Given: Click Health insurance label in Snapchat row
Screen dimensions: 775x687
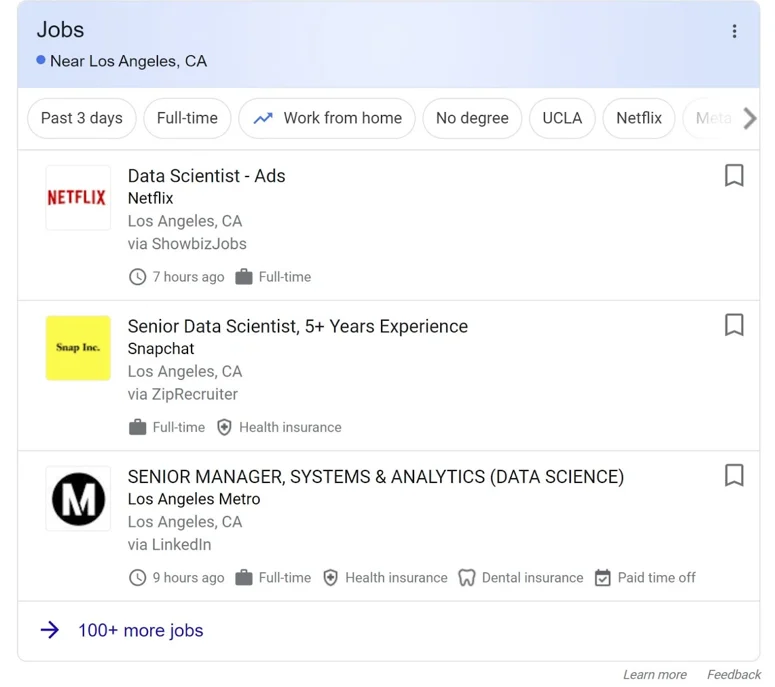Looking at the screenshot, I should click(290, 427).
